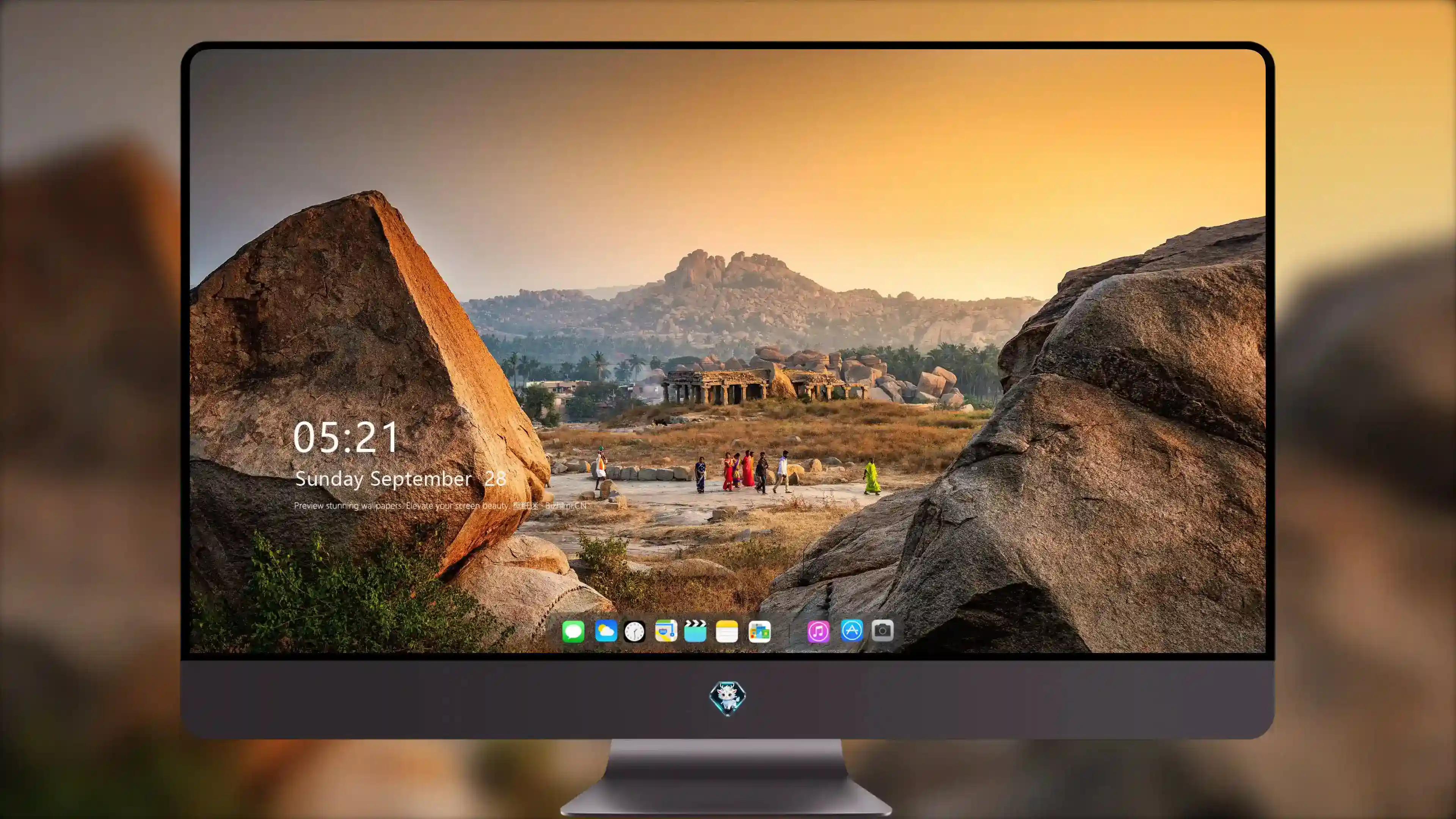Open the App Store from the dock
The image size is (1456, 819).
point(852,630)
